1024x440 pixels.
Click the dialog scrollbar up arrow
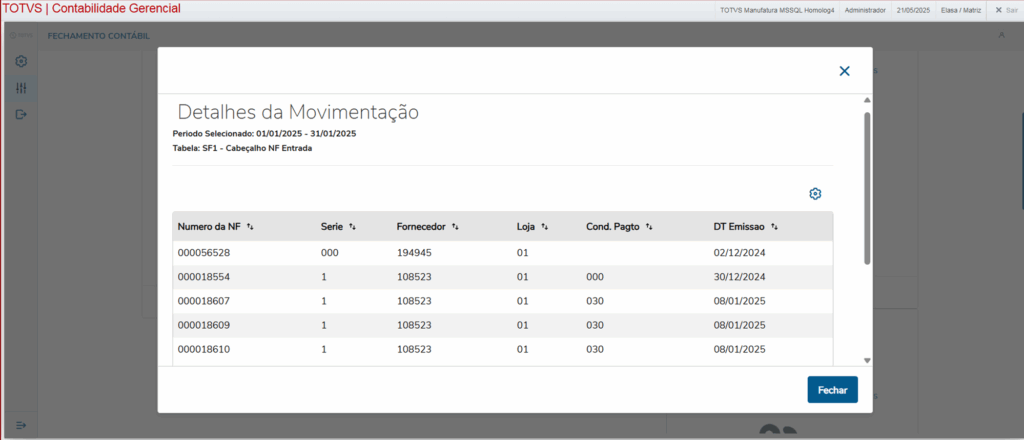(867, 100)
